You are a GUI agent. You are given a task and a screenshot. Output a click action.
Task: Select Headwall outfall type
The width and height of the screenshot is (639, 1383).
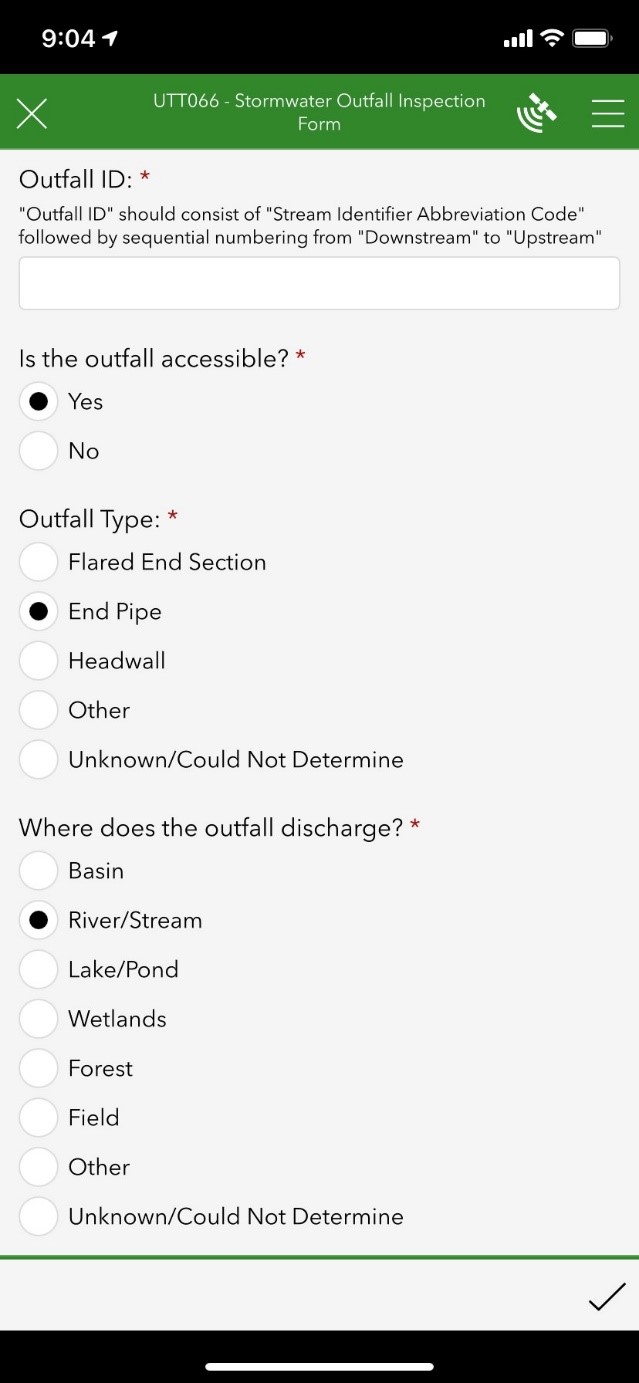point(38,661)
